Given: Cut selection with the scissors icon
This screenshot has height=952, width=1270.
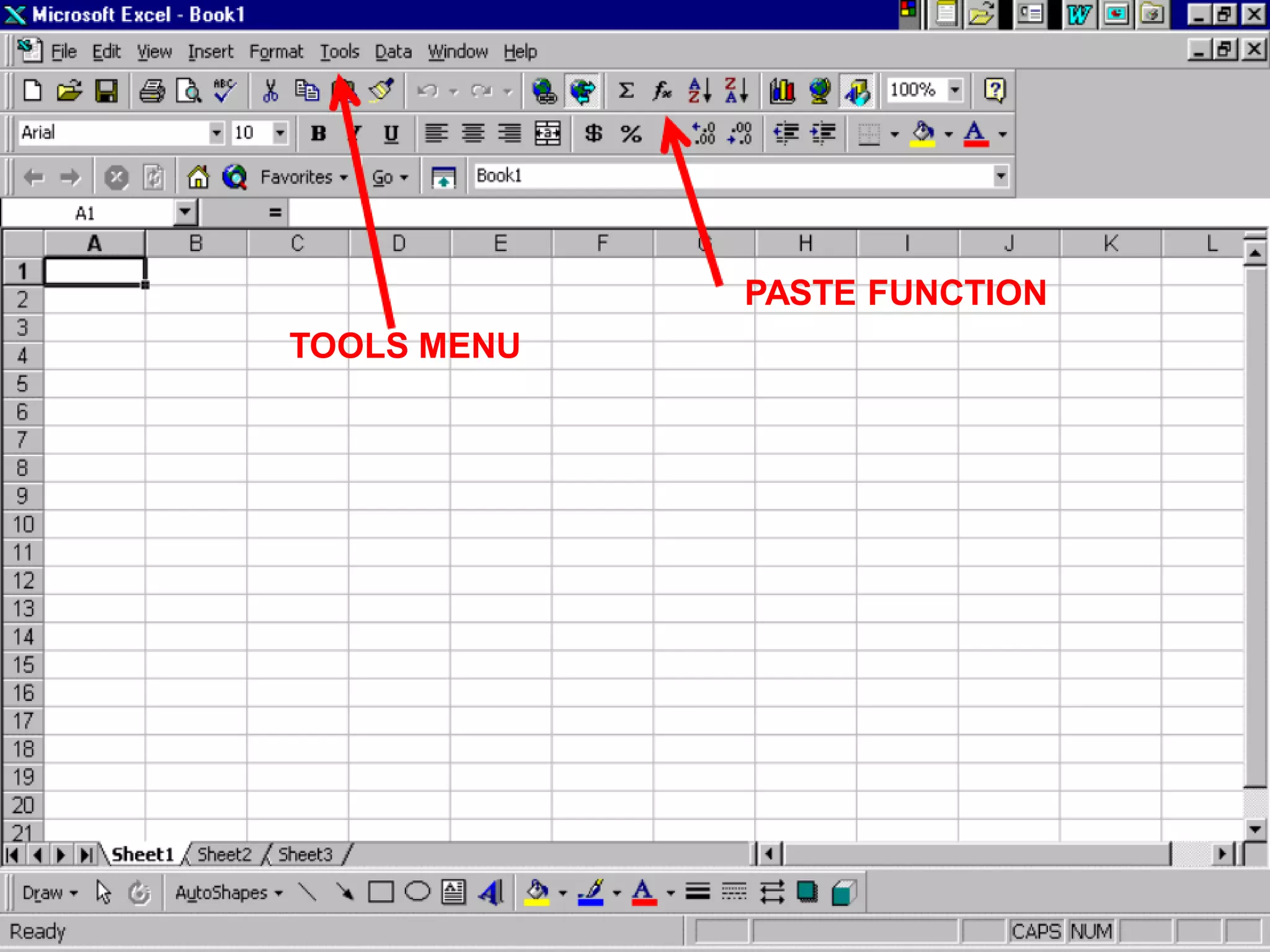Looking at the screenshot, I should [x=270, y=91].
